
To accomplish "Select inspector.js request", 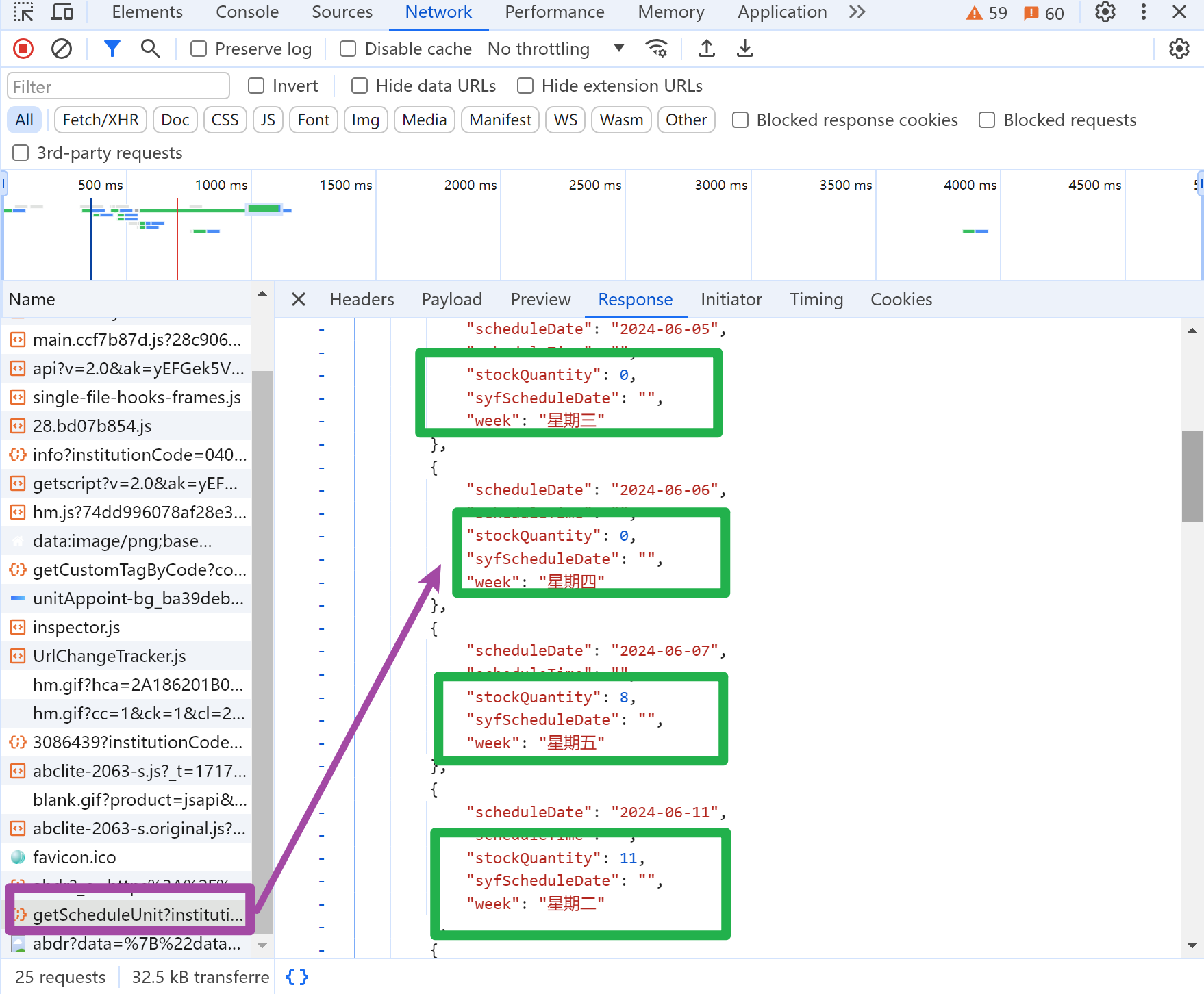I will click(127, 627).
